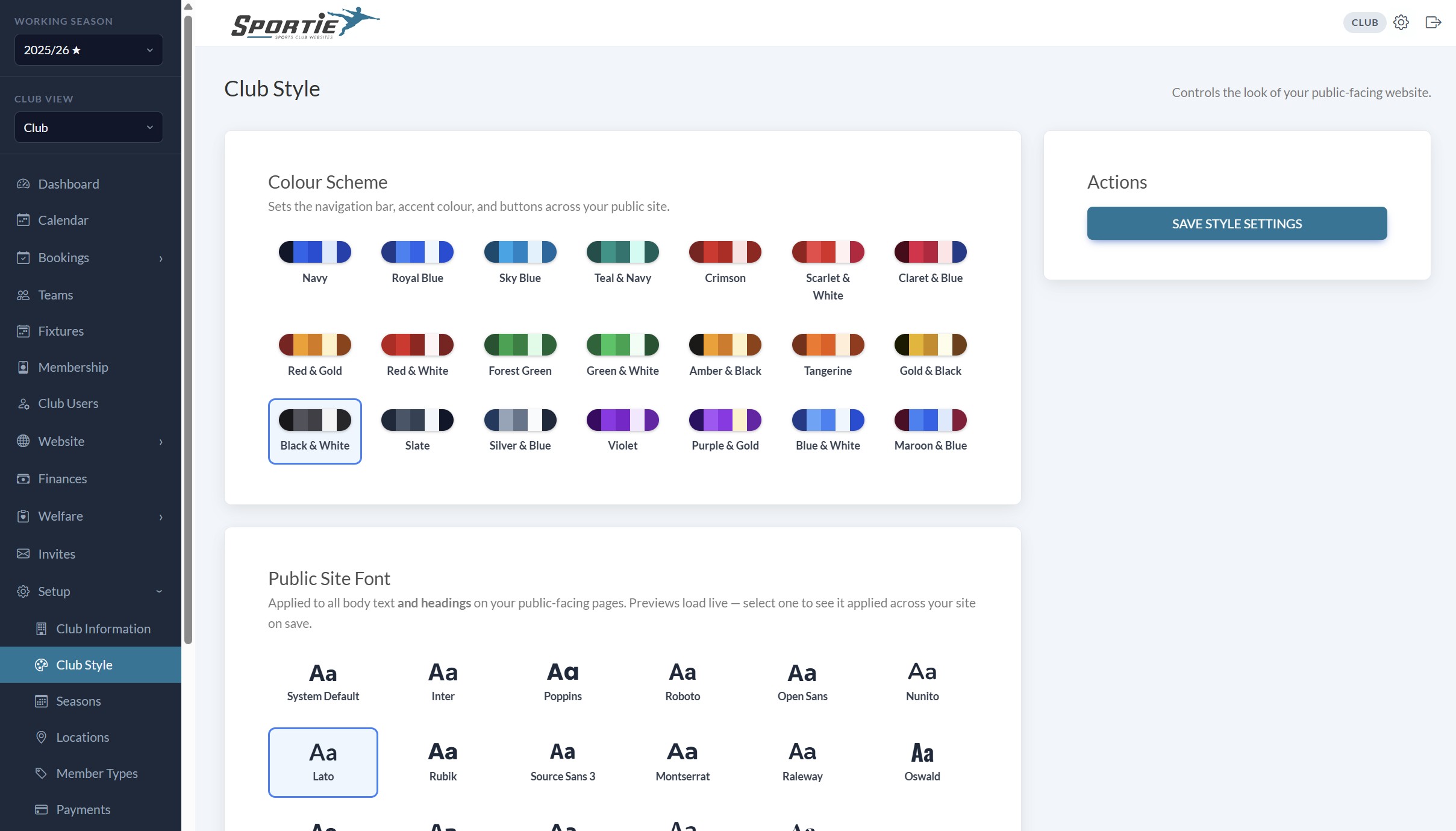The height and width of the screenshot is (831, 1456).
Task: Click the sidebar vertical scrollbar
Action: [x=188, y=330]
